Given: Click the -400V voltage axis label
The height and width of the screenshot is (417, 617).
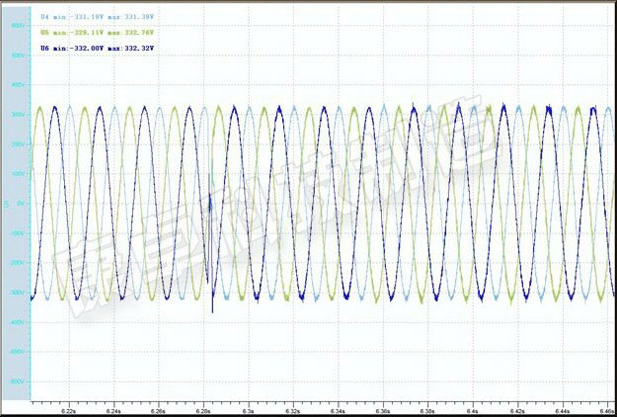Looking at the screenshot, I should coord(17,322).
